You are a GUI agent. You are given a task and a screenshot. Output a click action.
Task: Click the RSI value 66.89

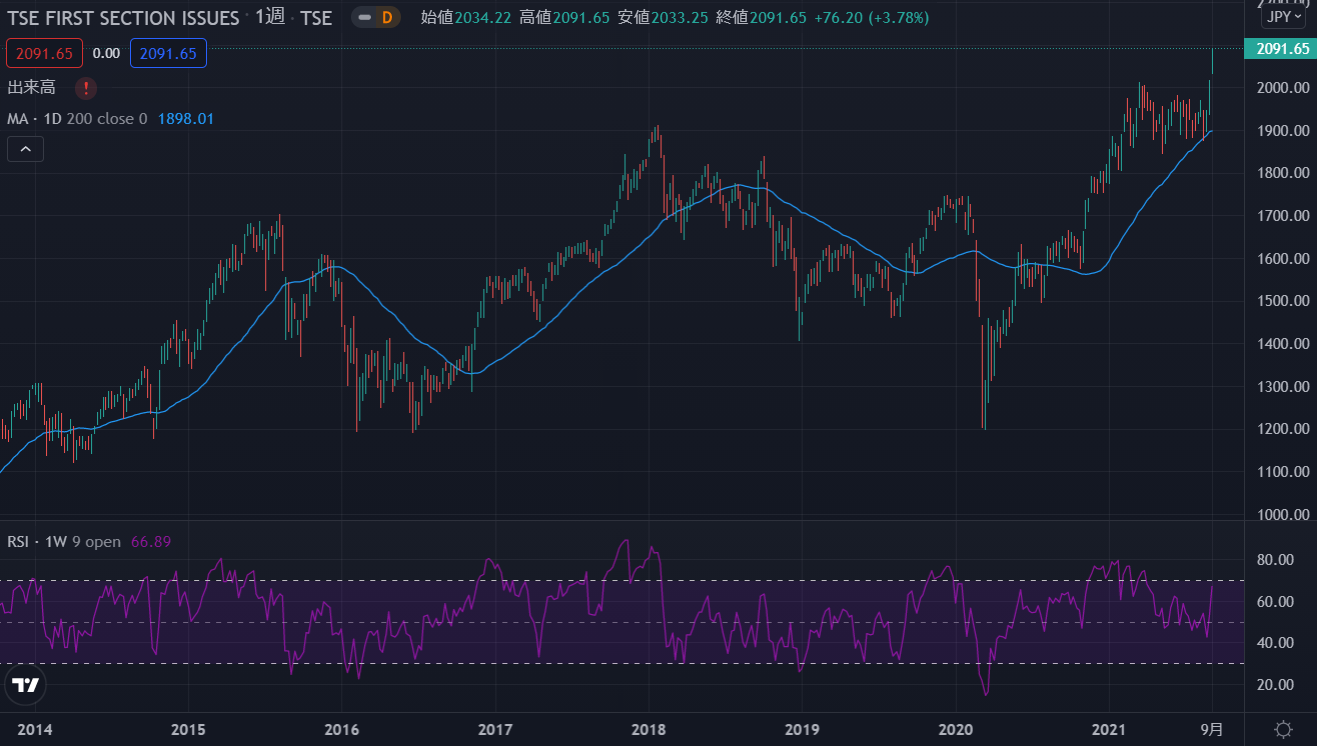click(x=151, y=542)
